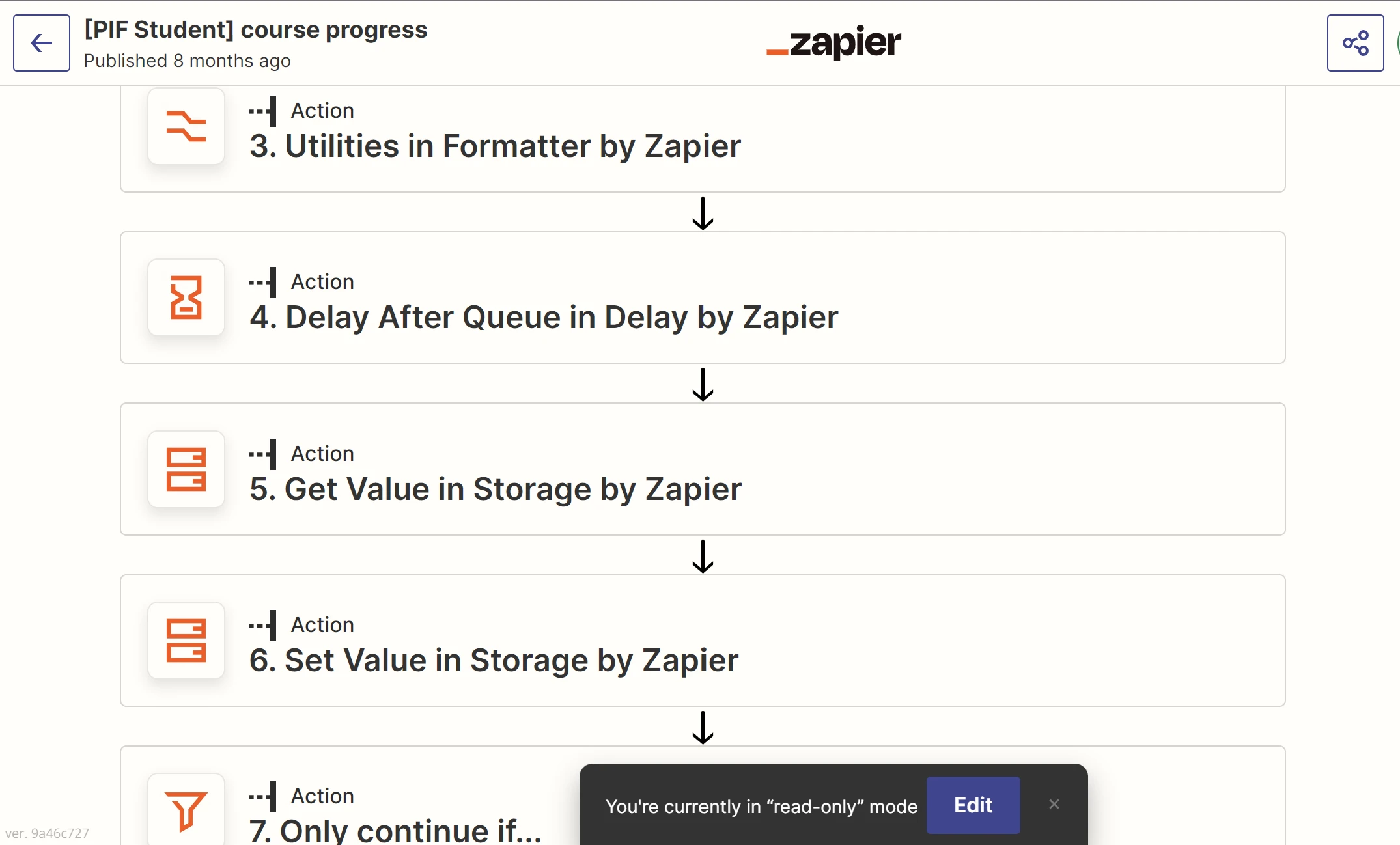Open step 7 Only continue if
The width and height of the screenshot is (1400, 845).
pos(395,831)
